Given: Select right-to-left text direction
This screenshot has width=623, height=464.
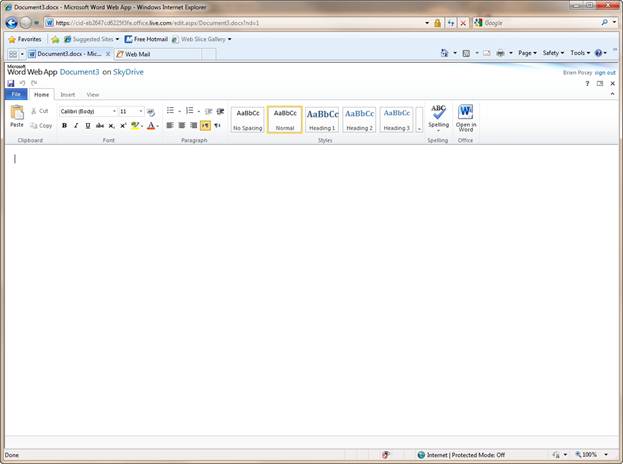Looking at the screenshot, I should pyautogui.click(x=217, y=126).
